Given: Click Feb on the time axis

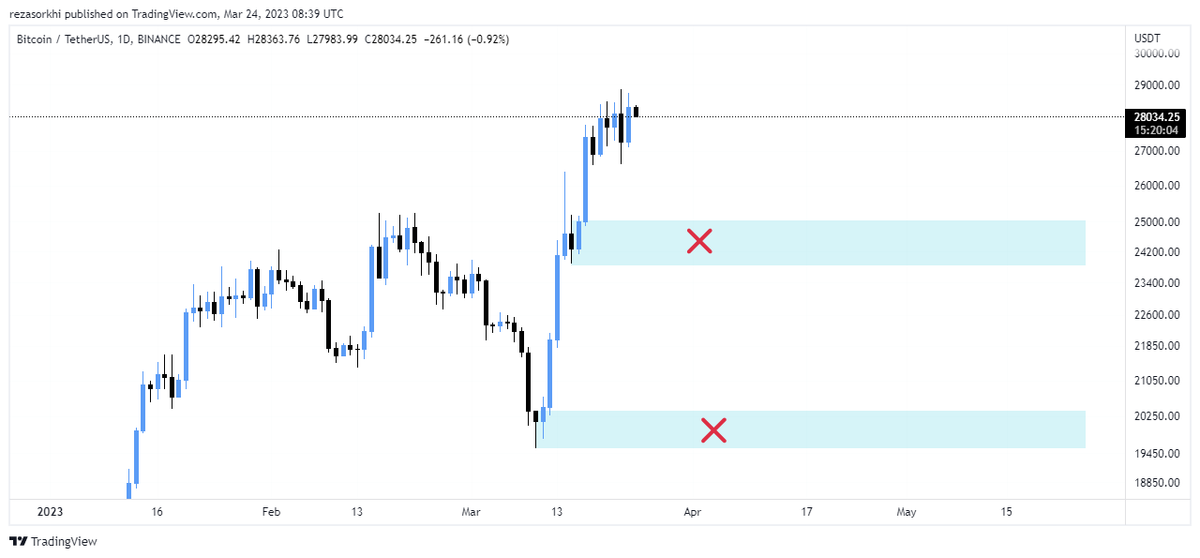Looking at the screenshot, I should (271, 511).
